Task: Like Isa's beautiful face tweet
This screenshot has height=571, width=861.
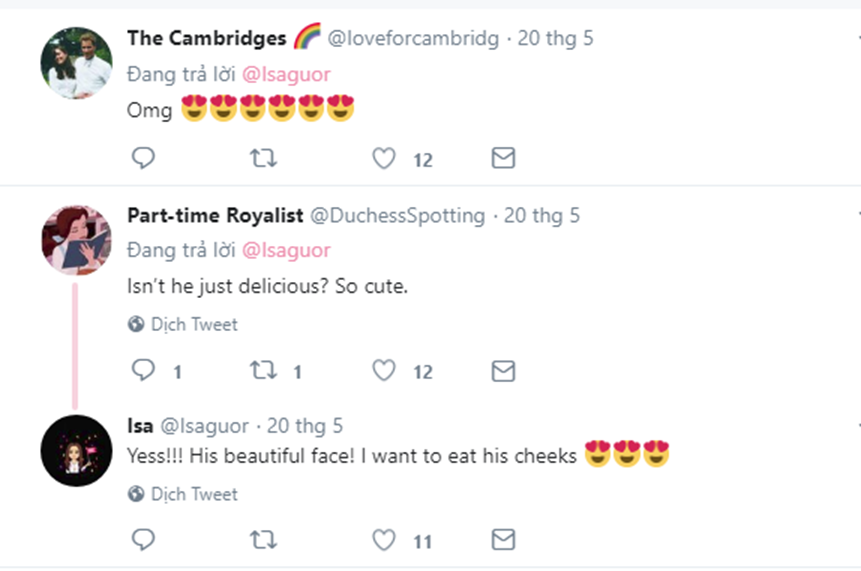Action: tap(384, 541)
